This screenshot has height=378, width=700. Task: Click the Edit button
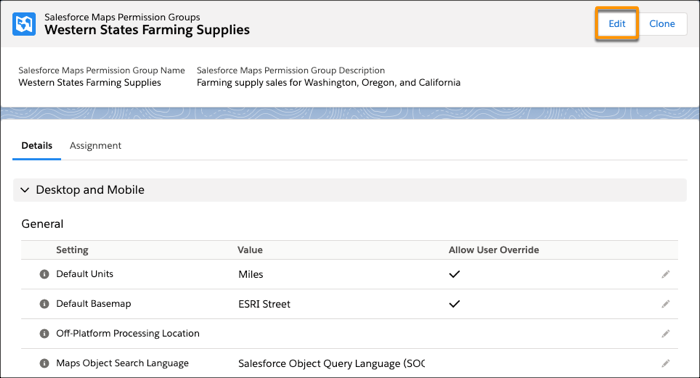(x=617, y=24)
